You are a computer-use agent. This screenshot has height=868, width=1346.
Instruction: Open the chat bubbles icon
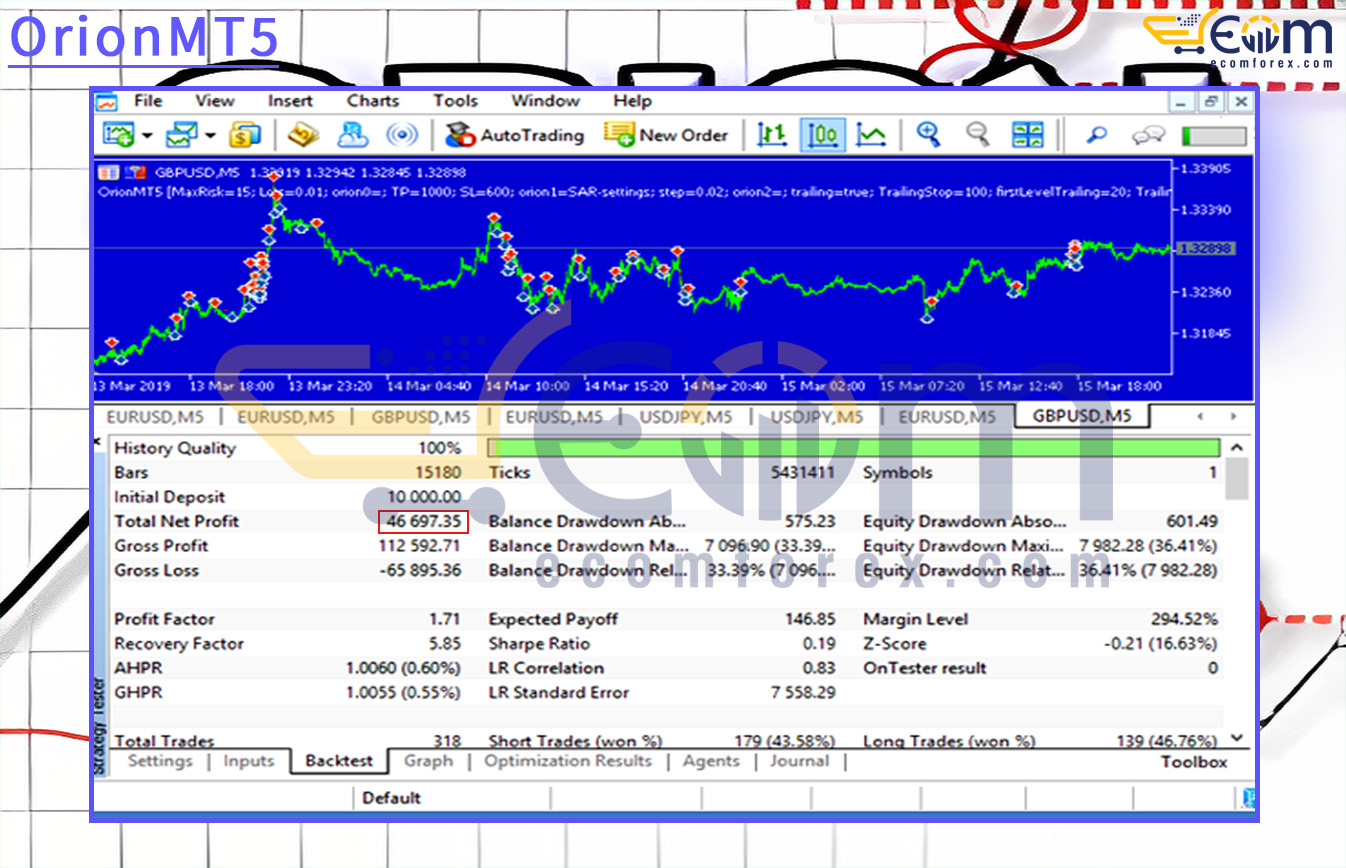[1149, 135]
